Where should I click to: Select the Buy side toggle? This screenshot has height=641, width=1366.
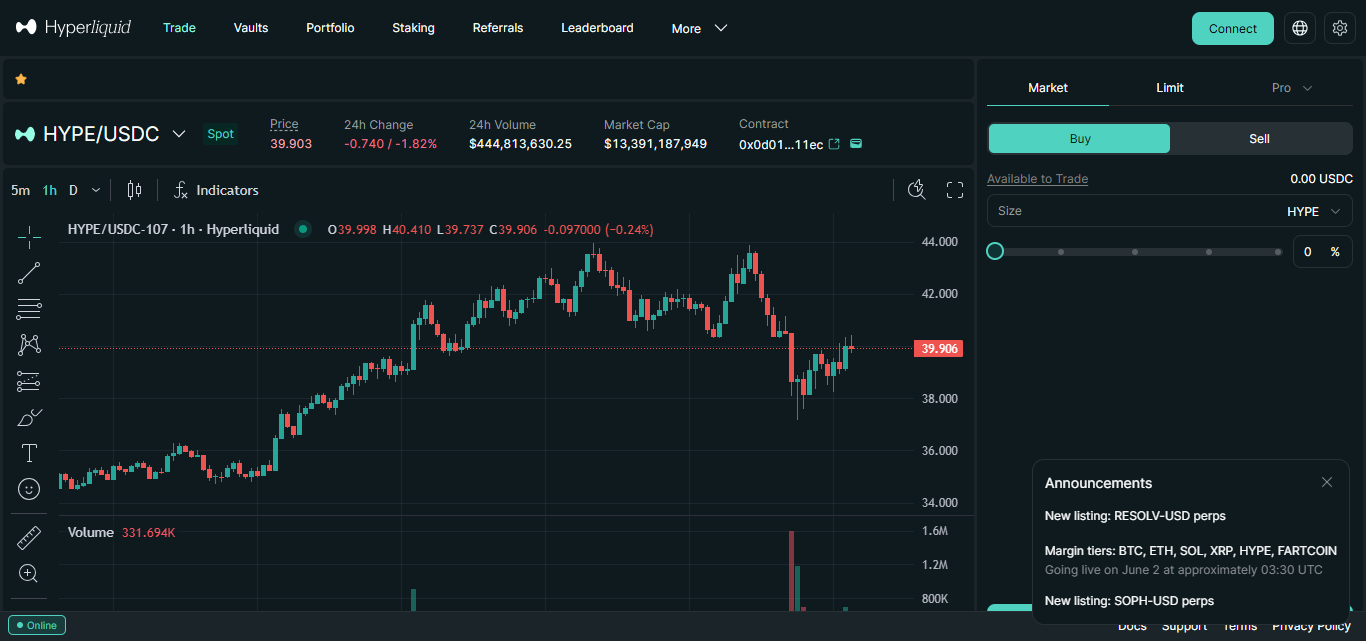(1079, 139)
